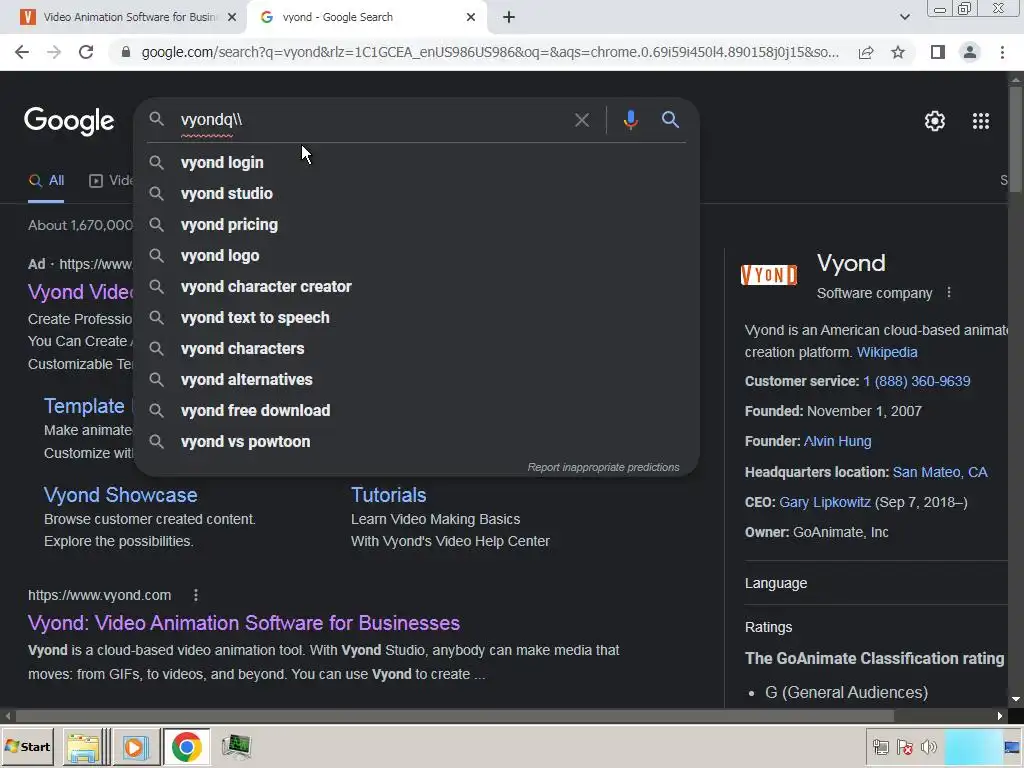This screenshot has height=768, width=1024.
Task: Clear the search box with the X
Action: click(x=581, y=120)
